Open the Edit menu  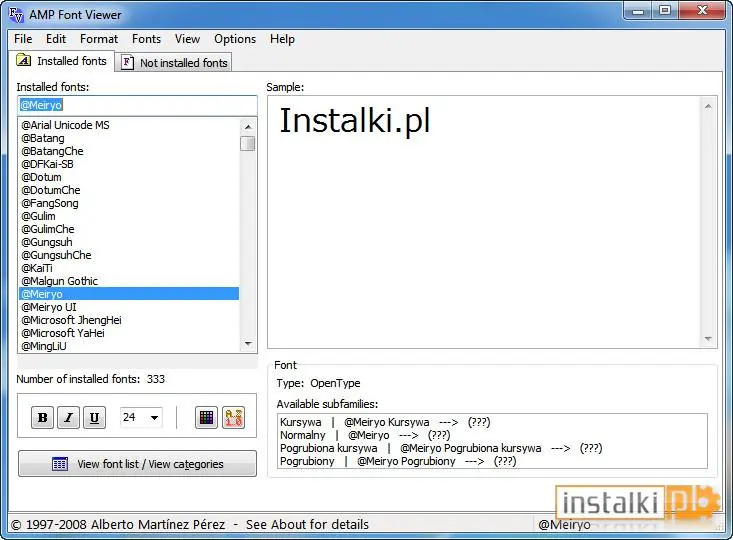coord(56,39)
